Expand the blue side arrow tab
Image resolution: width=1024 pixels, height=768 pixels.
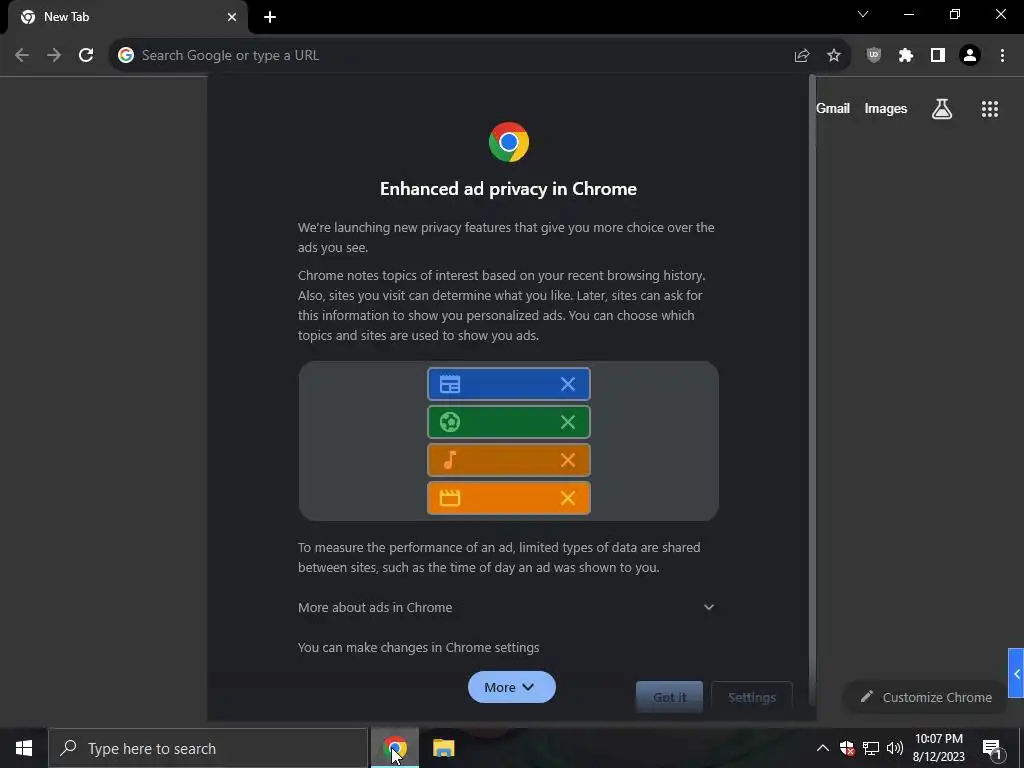pyautogui.click(x=1016, y=673)
